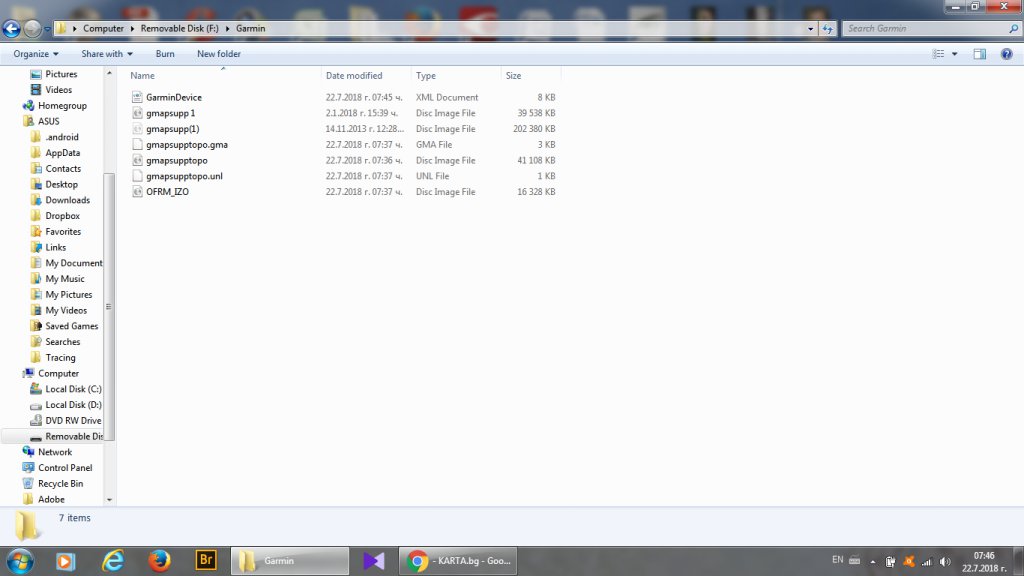Screen dimensions: 1024x576
Task: Open the Organize menu
Action: tap(35, 54)
